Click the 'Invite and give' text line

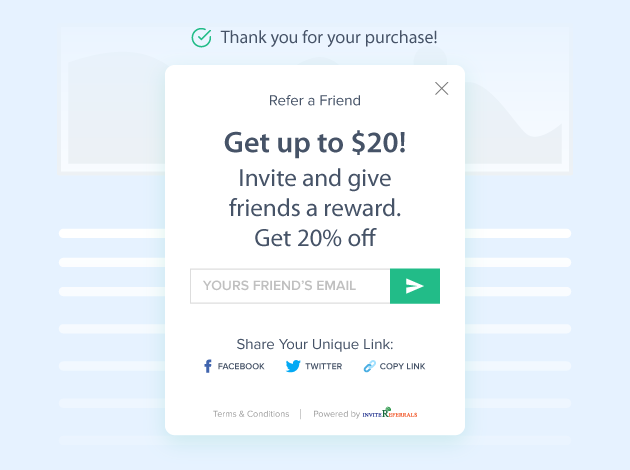click(315, 179)
